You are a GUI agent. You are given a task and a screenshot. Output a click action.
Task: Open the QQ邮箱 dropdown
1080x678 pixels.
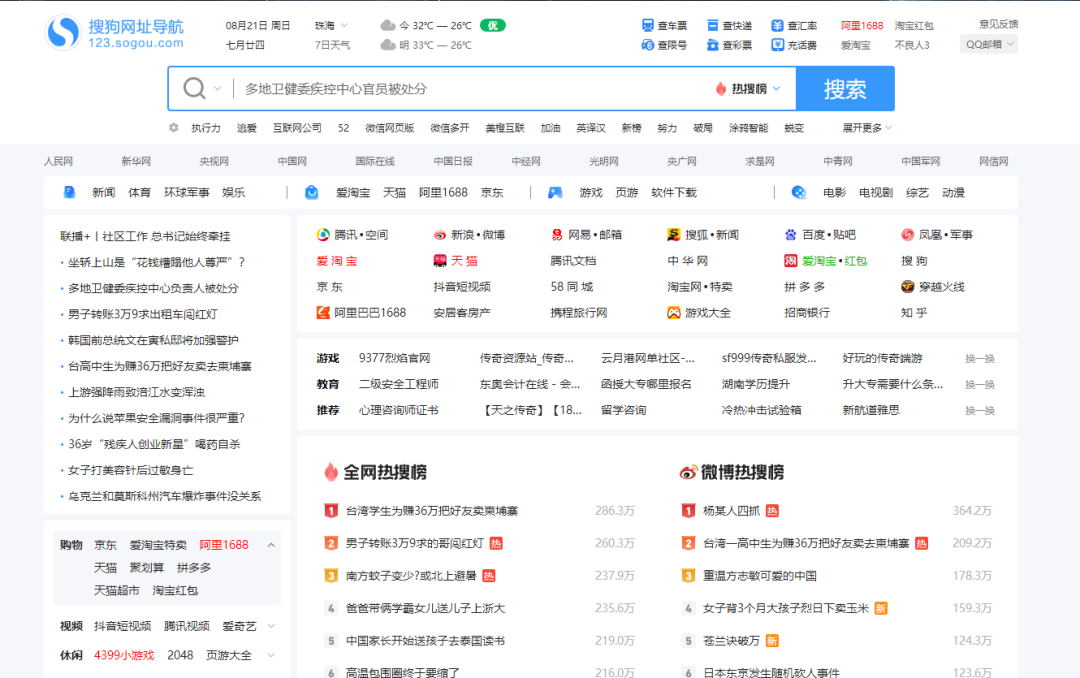[x=988, y=43]
